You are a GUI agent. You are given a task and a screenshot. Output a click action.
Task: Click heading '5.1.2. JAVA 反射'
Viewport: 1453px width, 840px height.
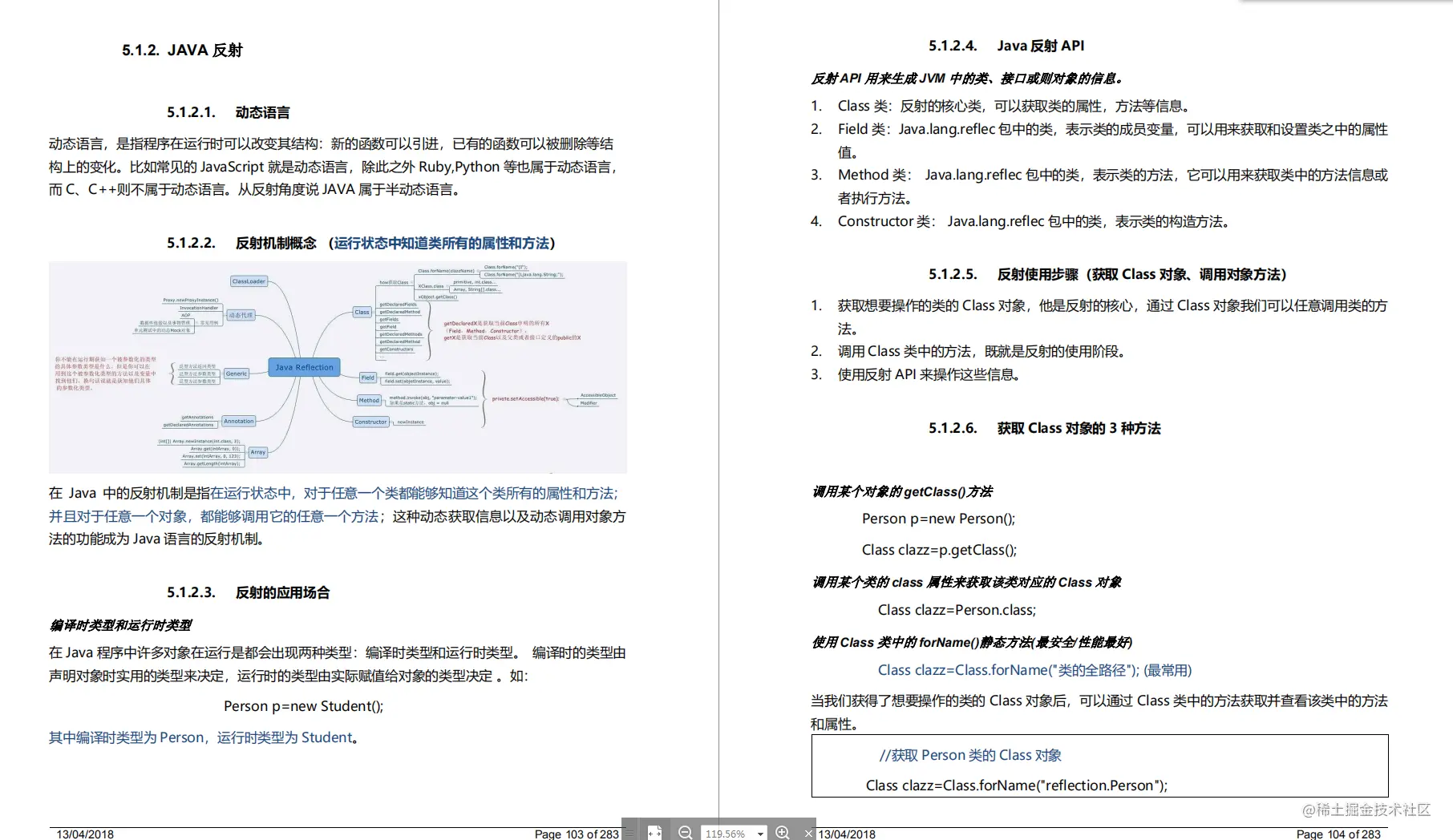tap(182, 50)
